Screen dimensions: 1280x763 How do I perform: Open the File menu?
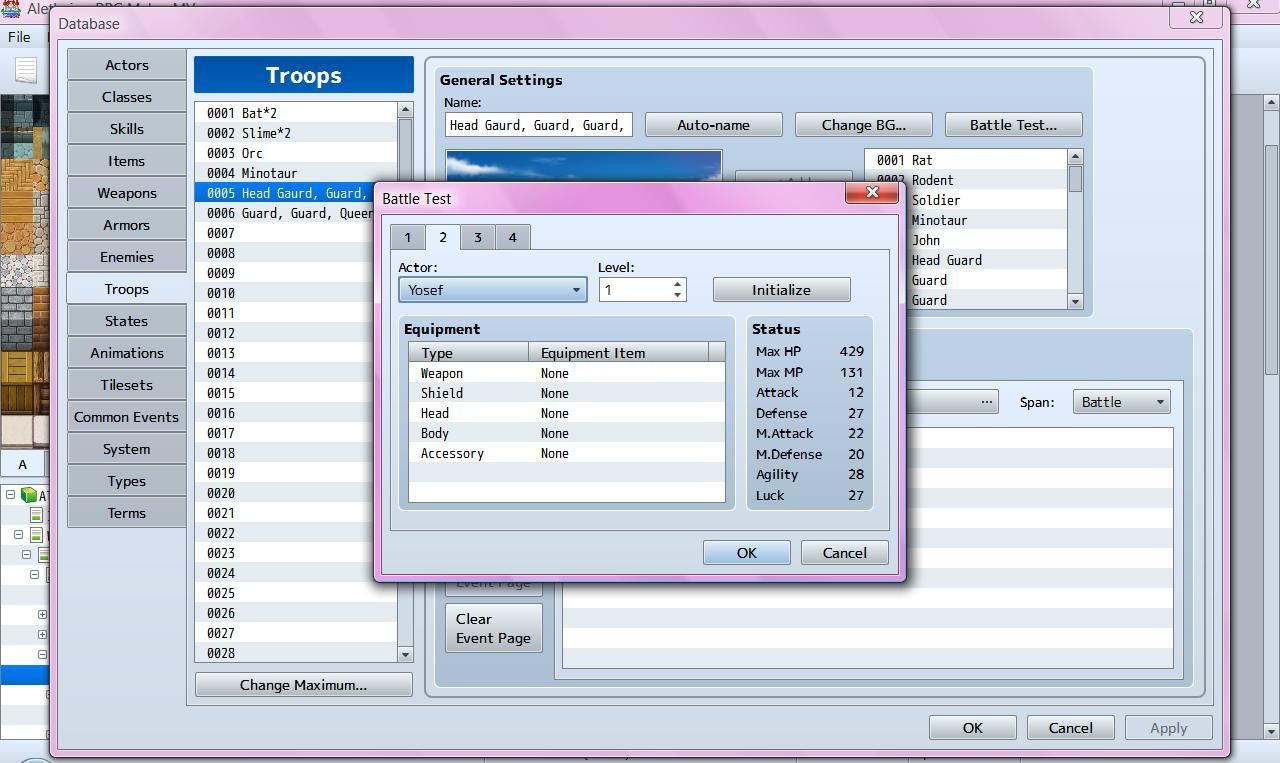pyautogui.click(x=19, y=37)
